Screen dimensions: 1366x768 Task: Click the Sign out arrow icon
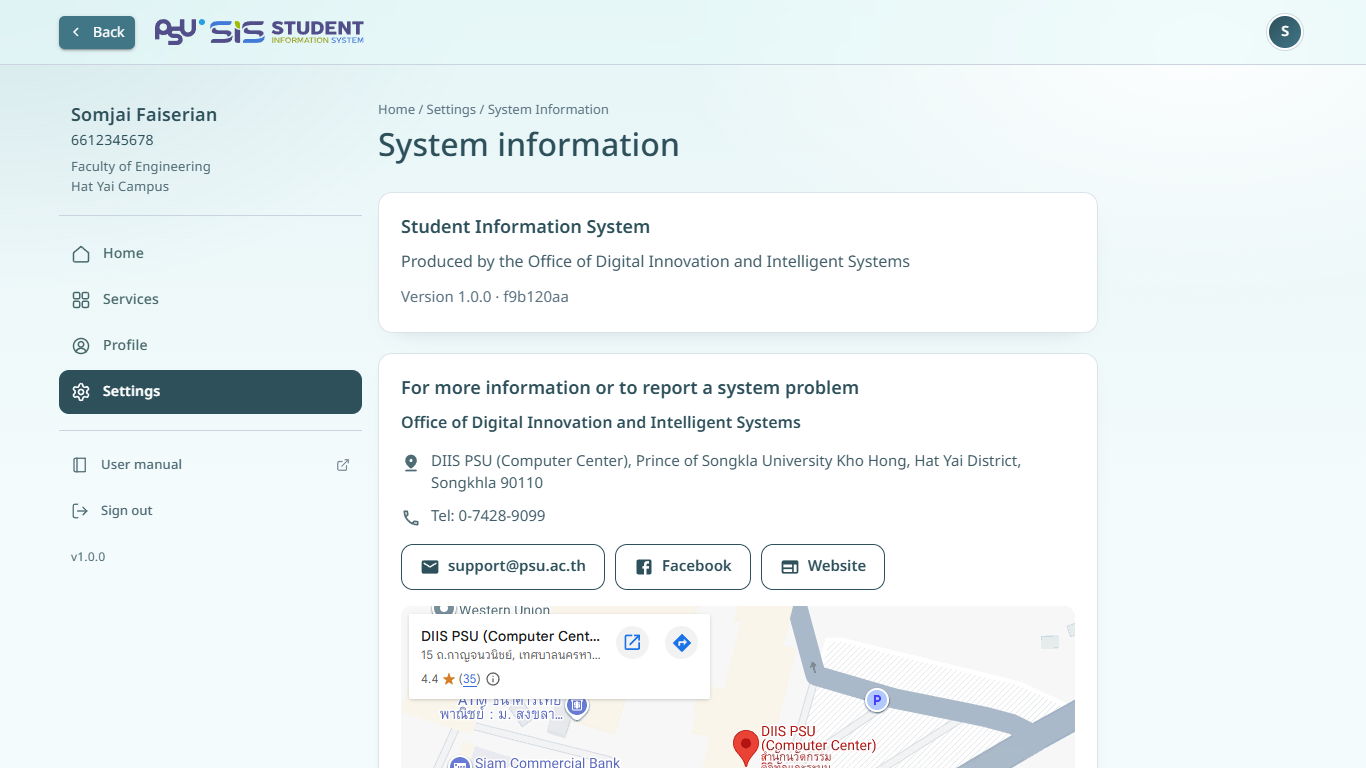(80, 511)
